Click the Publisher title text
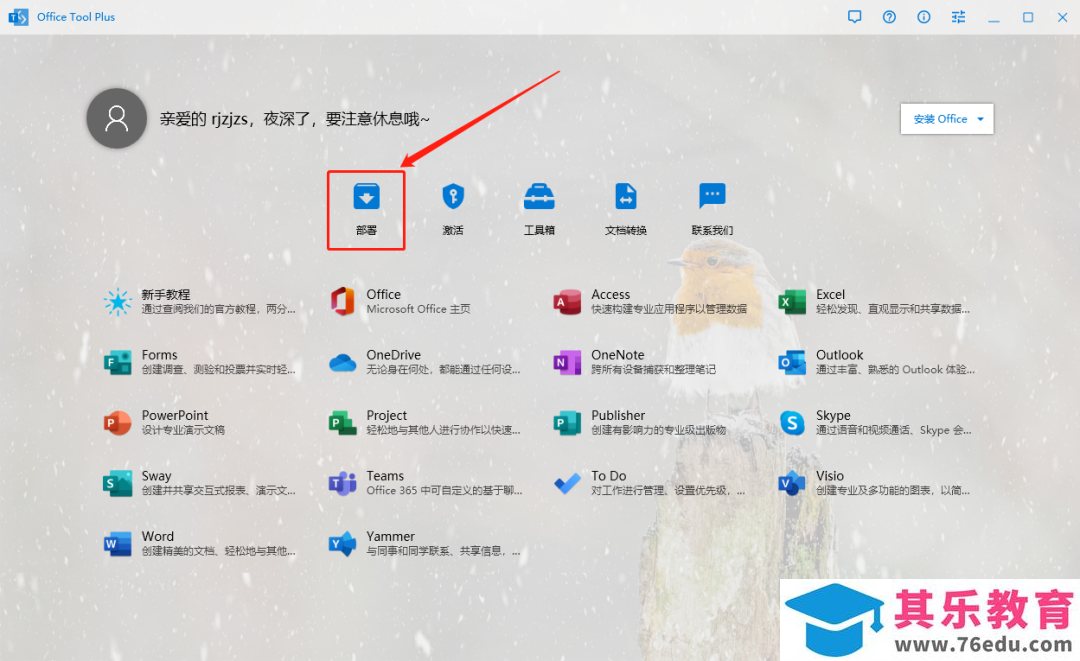The width and height of the screenshot is (1080, 661). [x=618, y=415]
